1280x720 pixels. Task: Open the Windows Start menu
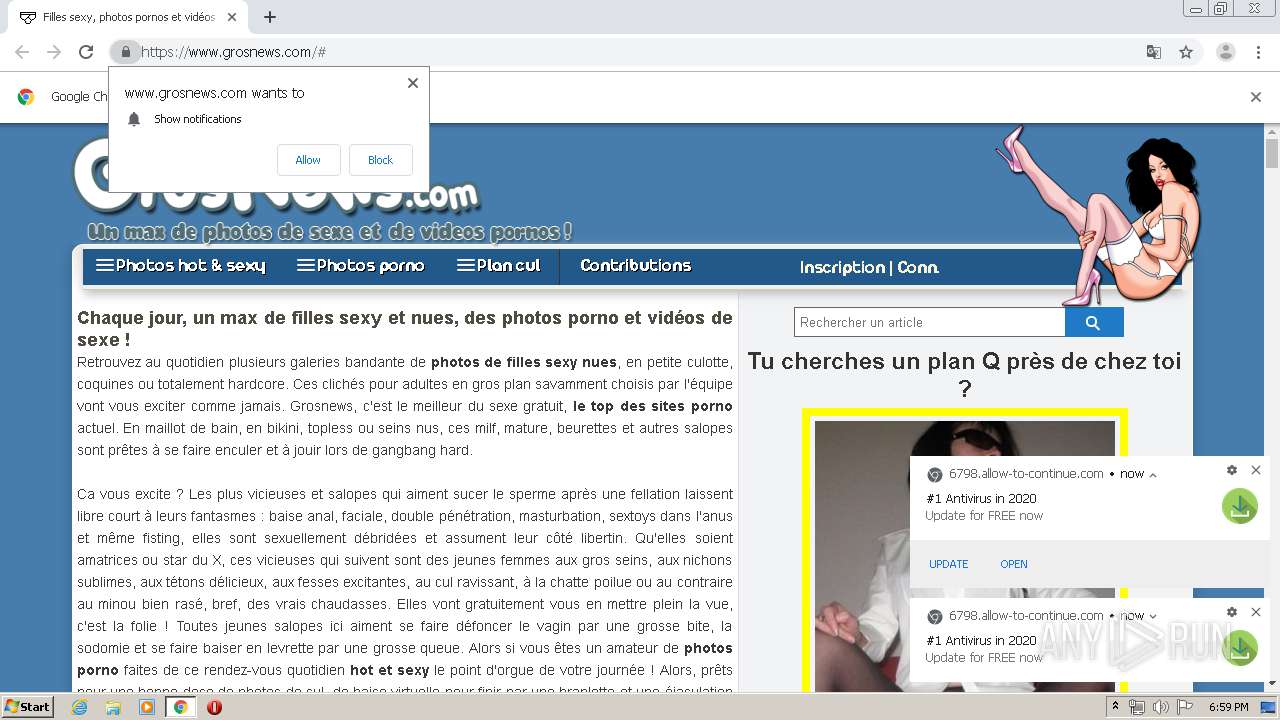tap(28, 707)
